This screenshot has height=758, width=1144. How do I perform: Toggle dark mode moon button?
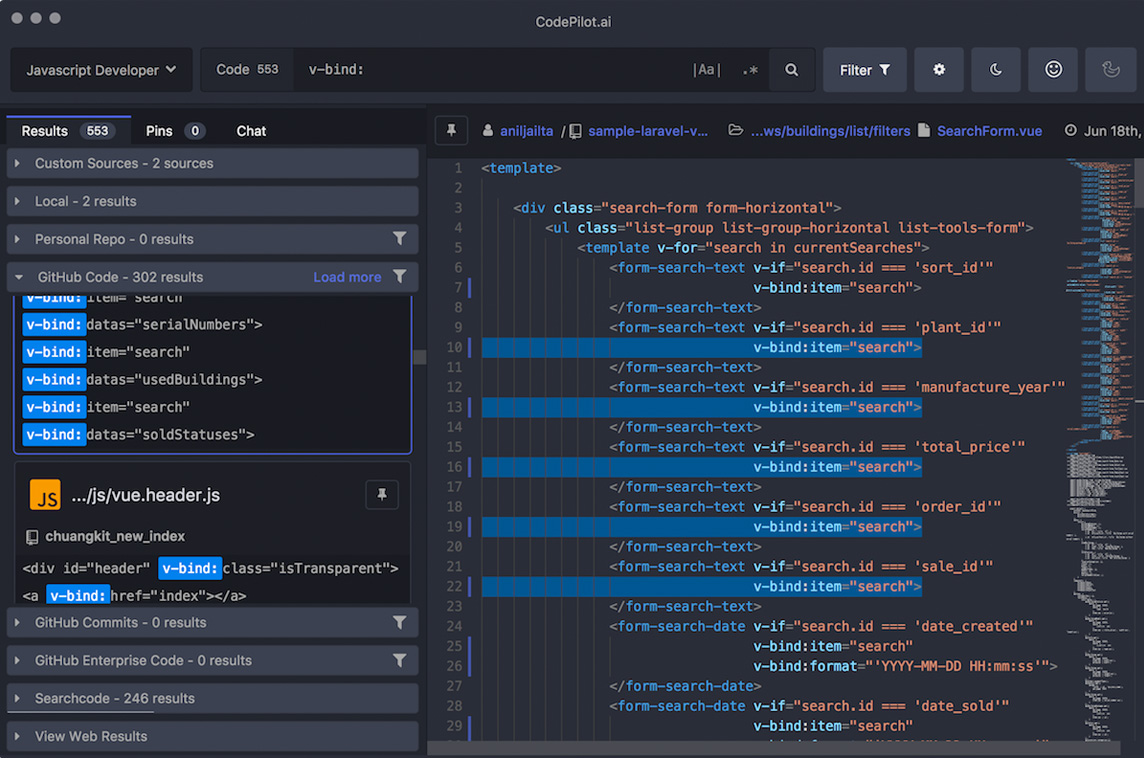[x=996, y=70]
